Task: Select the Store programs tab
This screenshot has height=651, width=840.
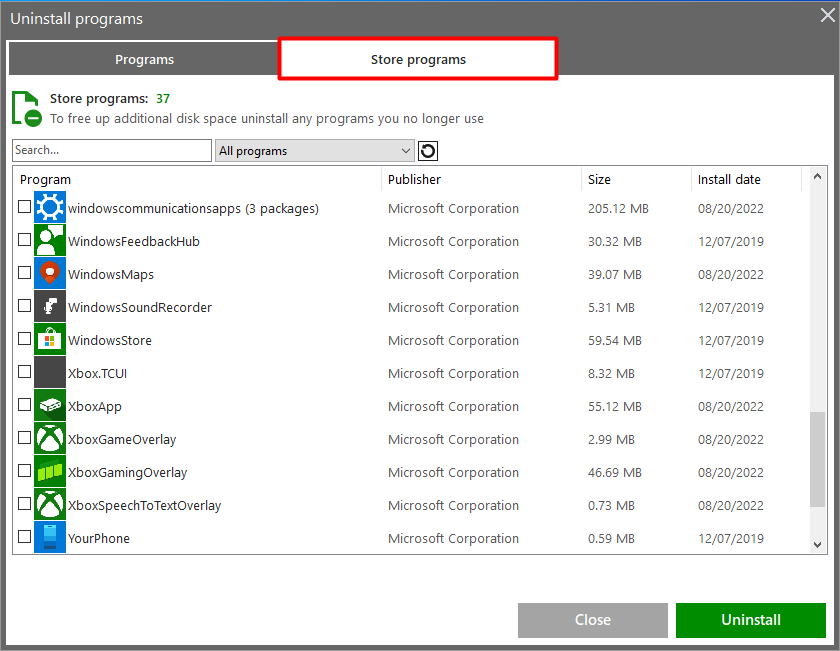Action: [x=418, y=59]
